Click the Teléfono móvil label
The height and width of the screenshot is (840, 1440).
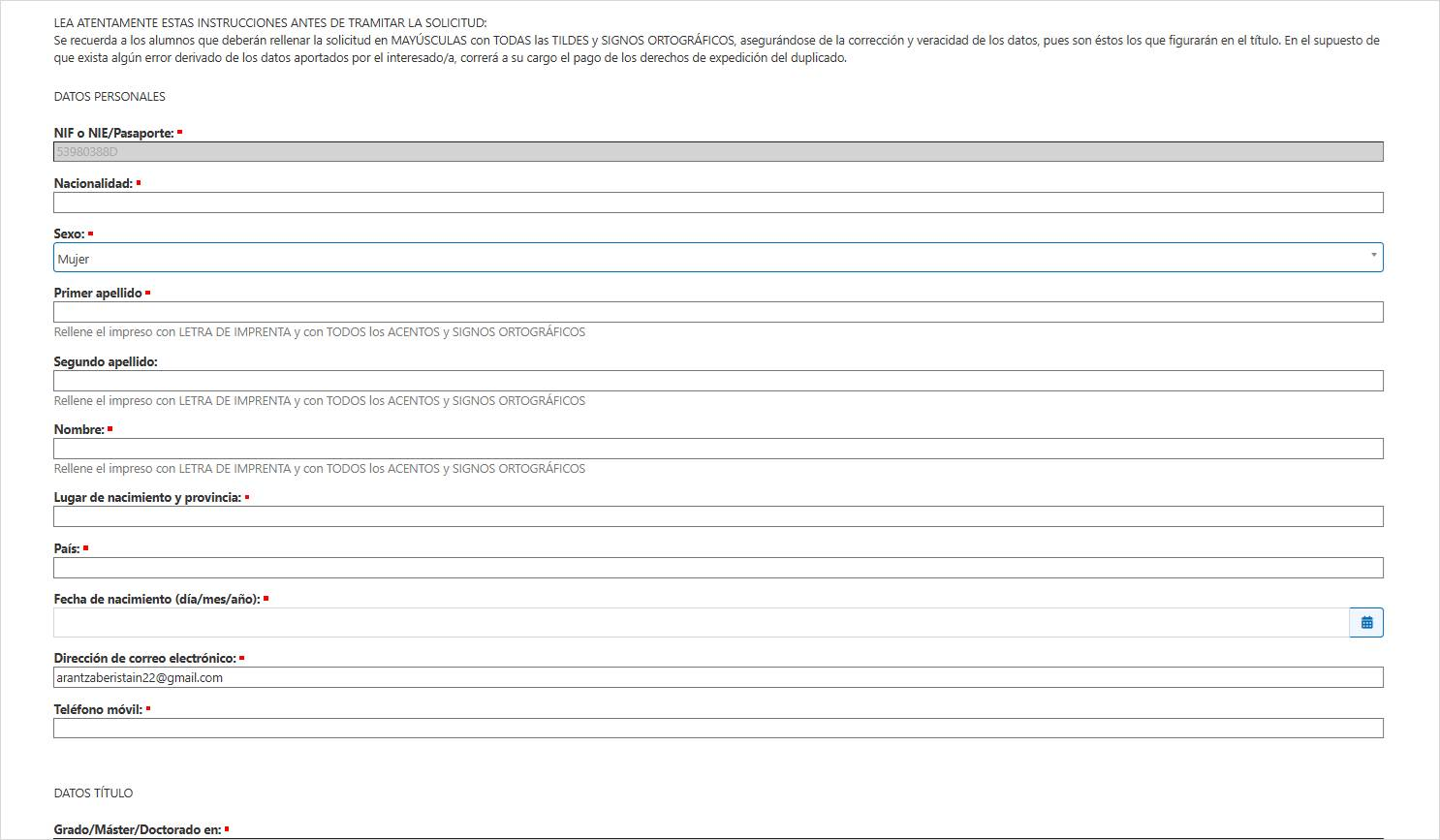(x=98, y=710)
